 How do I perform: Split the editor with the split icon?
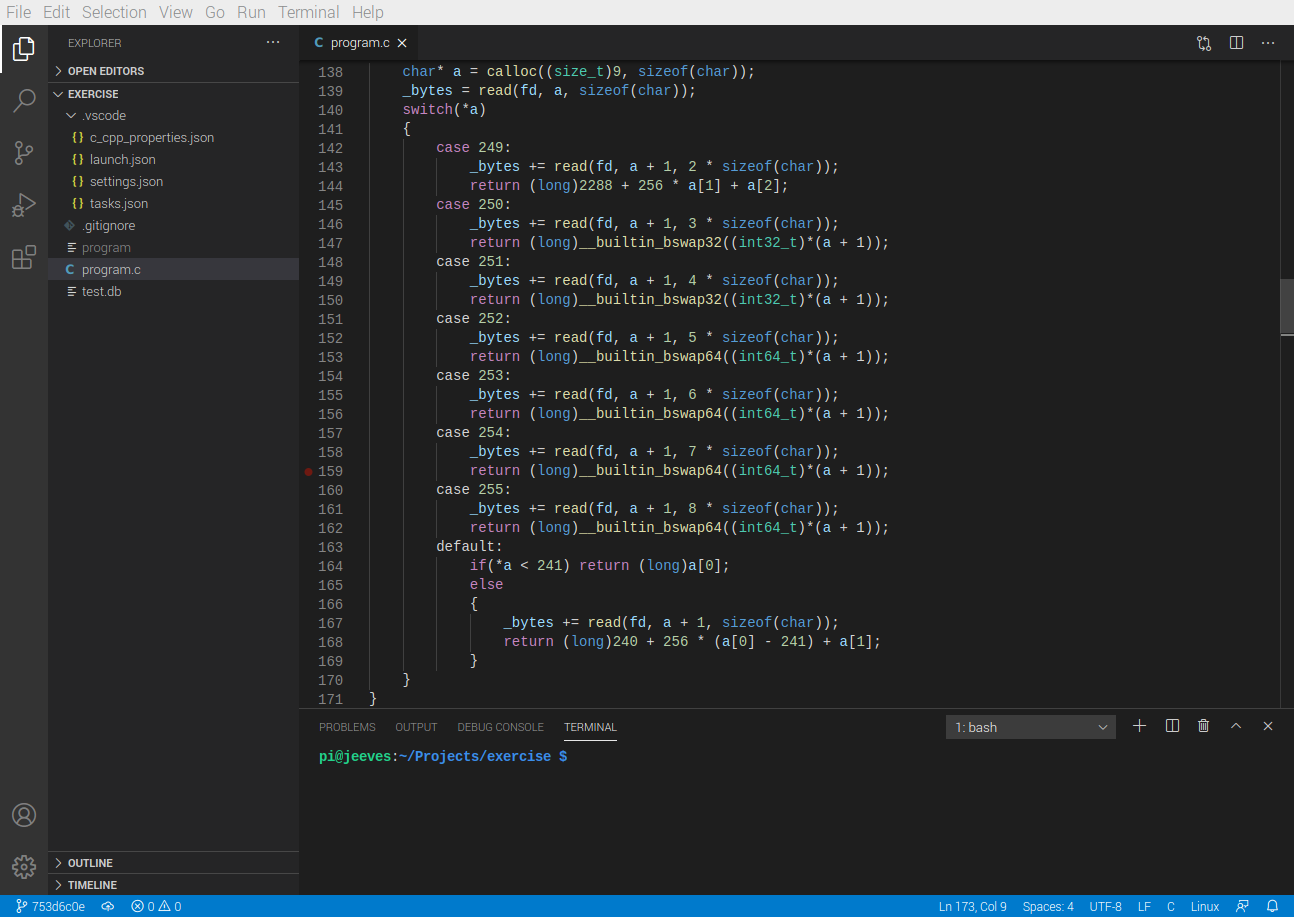pyautogui.click(x=1236, y=43)
